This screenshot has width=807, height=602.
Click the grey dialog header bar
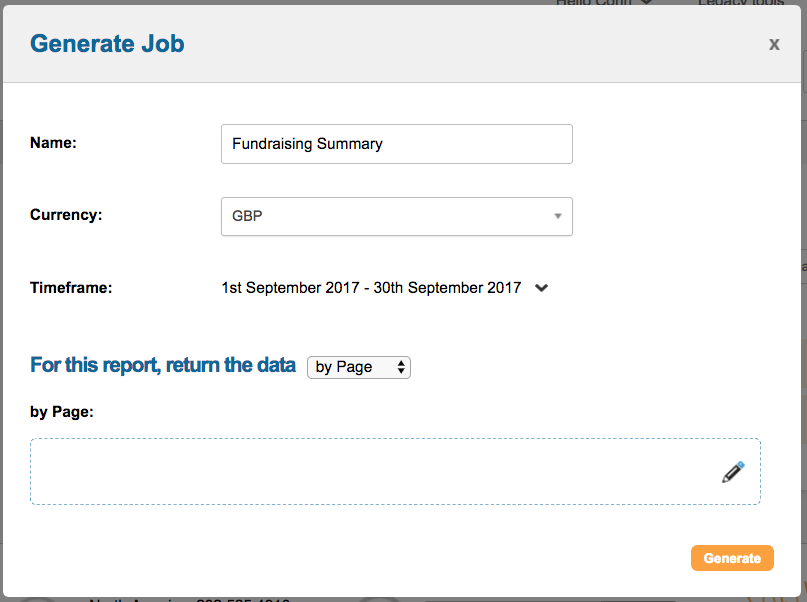pyautogui.click(x=450, y=44)
